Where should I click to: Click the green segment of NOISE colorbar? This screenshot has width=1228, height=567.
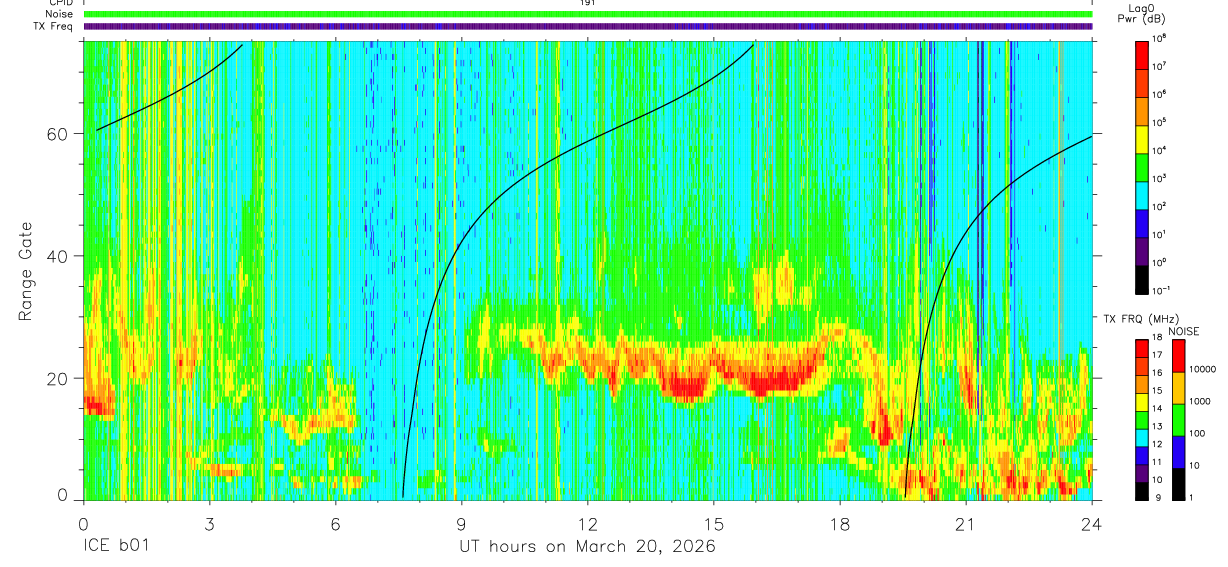coord(1177,418)
